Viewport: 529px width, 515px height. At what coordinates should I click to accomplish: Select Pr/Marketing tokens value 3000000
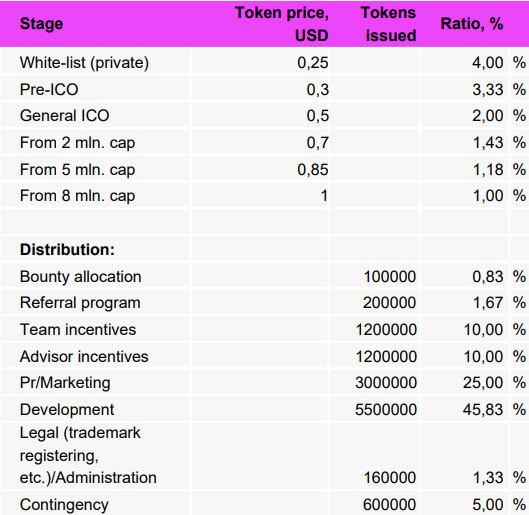click(386, 383)
